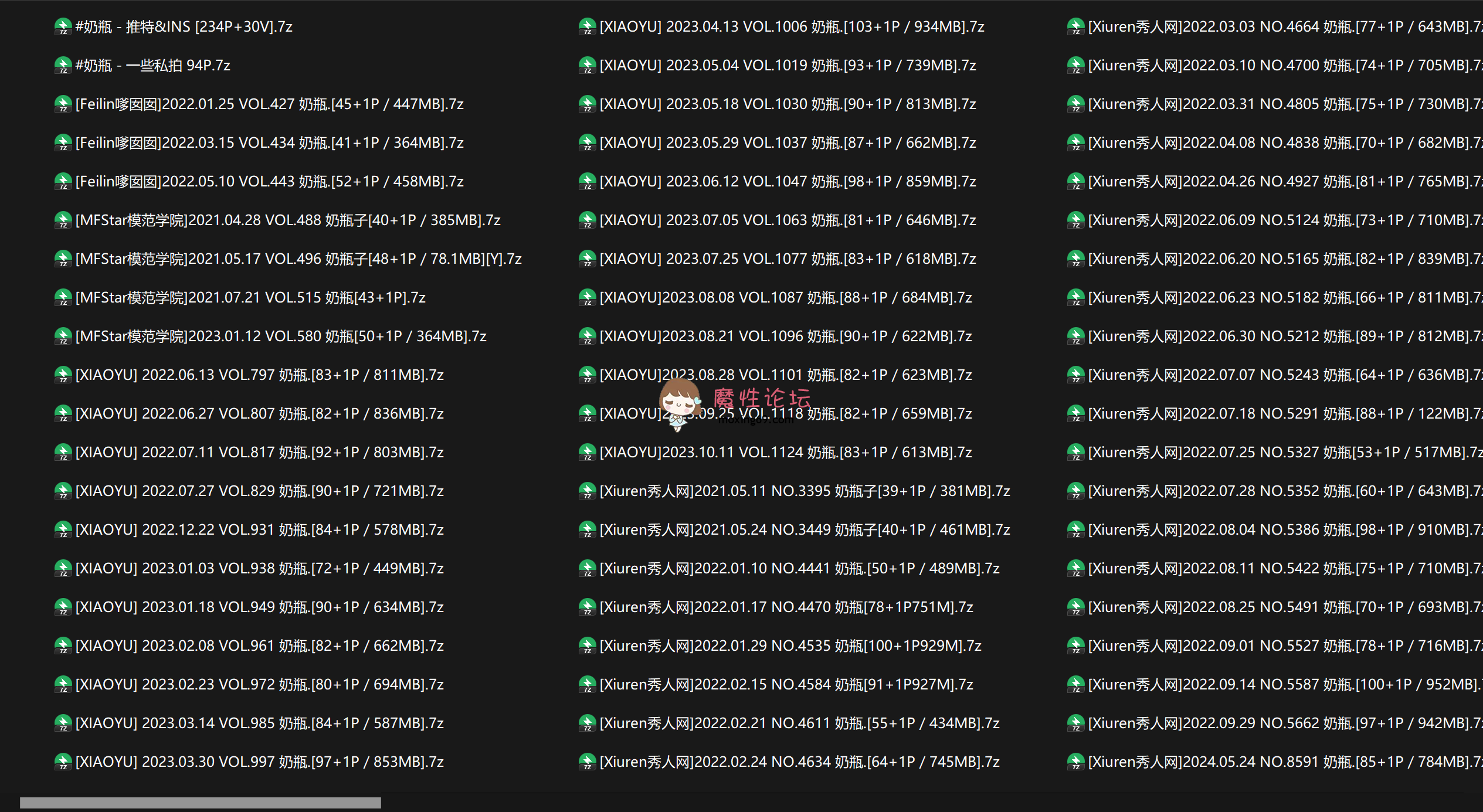This screenshot has height=812, width=1483.
Task: Select Xiuren 2022.09.01 NO.5527 file name
Action: tap(1284, 646)
